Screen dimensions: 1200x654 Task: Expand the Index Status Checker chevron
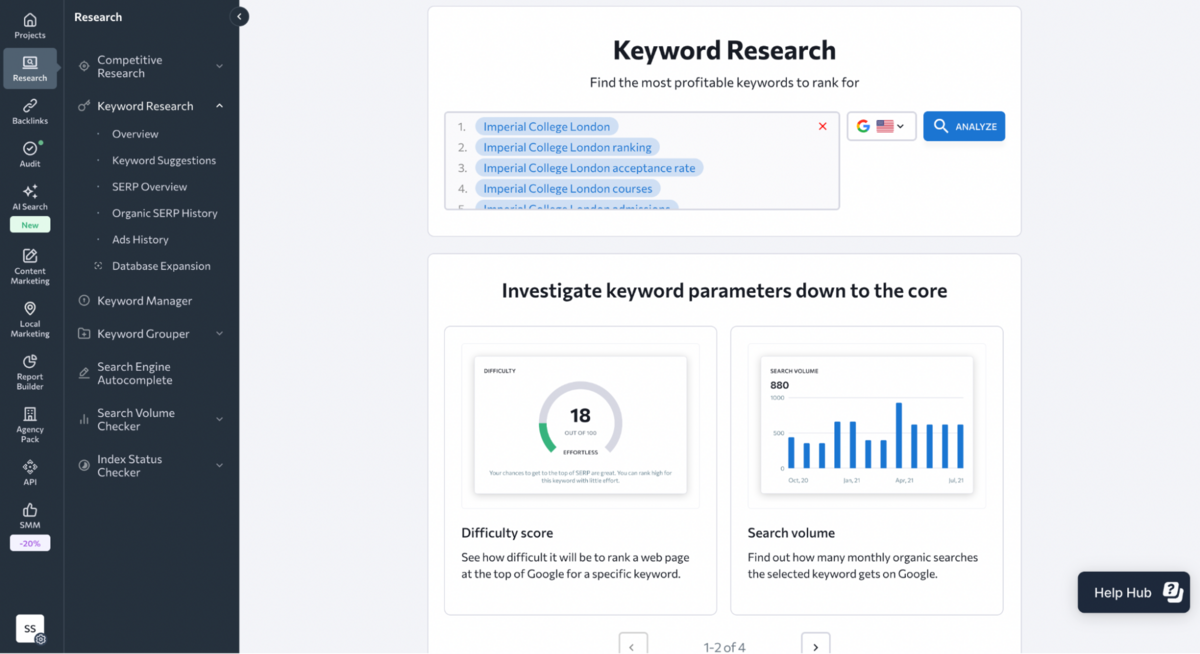pyautogui.click(x=219, y=465)
